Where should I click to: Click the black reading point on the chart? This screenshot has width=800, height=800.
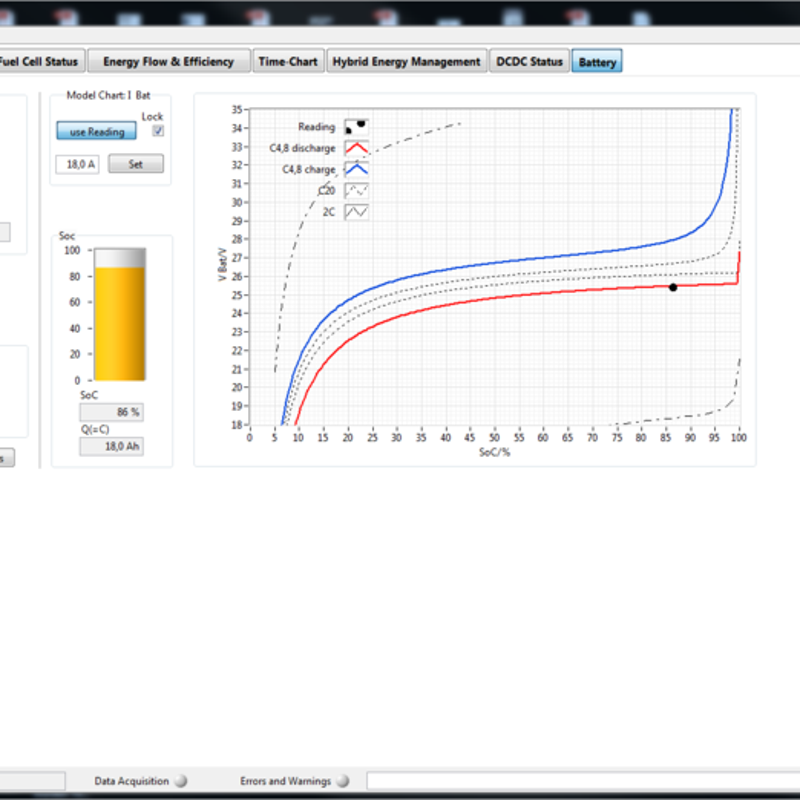(x=673, y=287)
